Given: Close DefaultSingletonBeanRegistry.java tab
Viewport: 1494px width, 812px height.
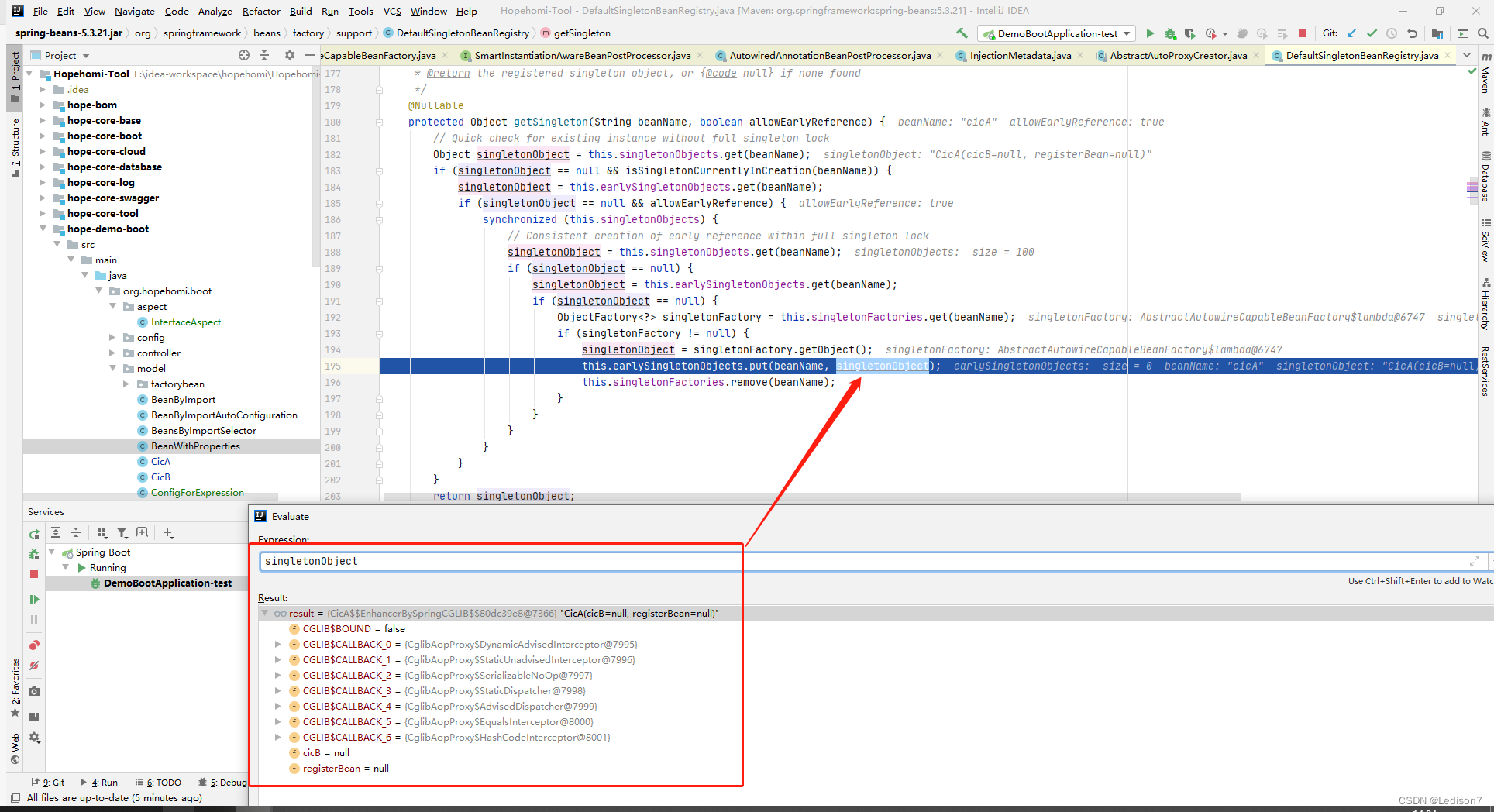Looking at the screenshot, I should click(x=1448, y=55).
